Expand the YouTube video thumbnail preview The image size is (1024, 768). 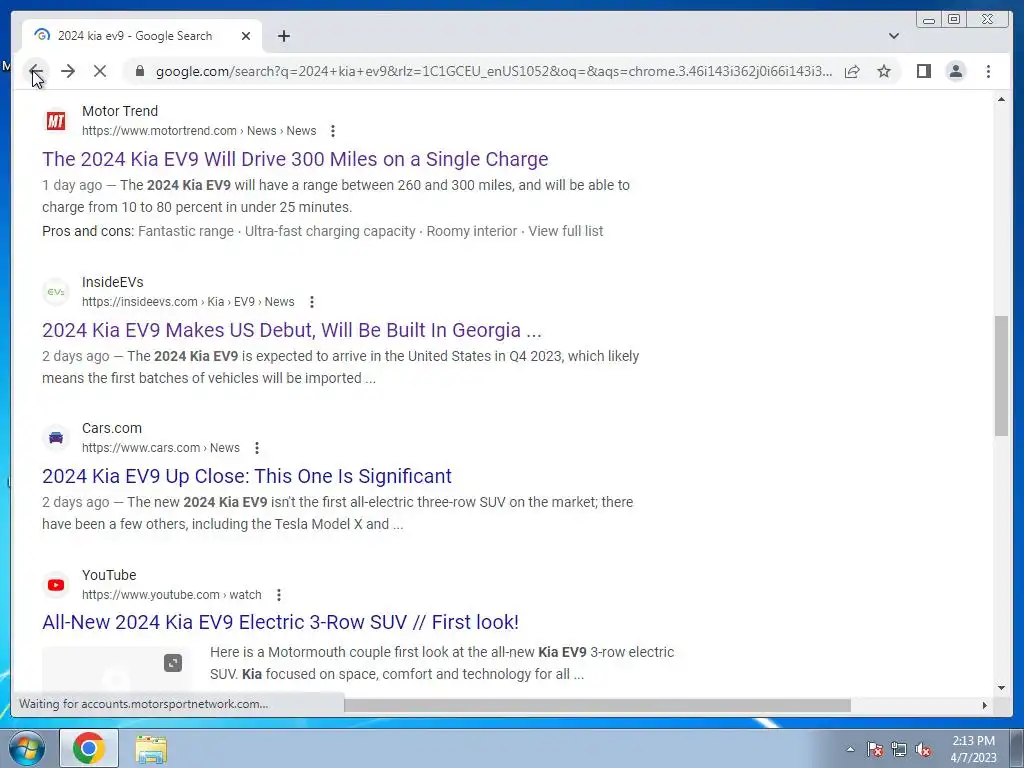click(173, 664)
